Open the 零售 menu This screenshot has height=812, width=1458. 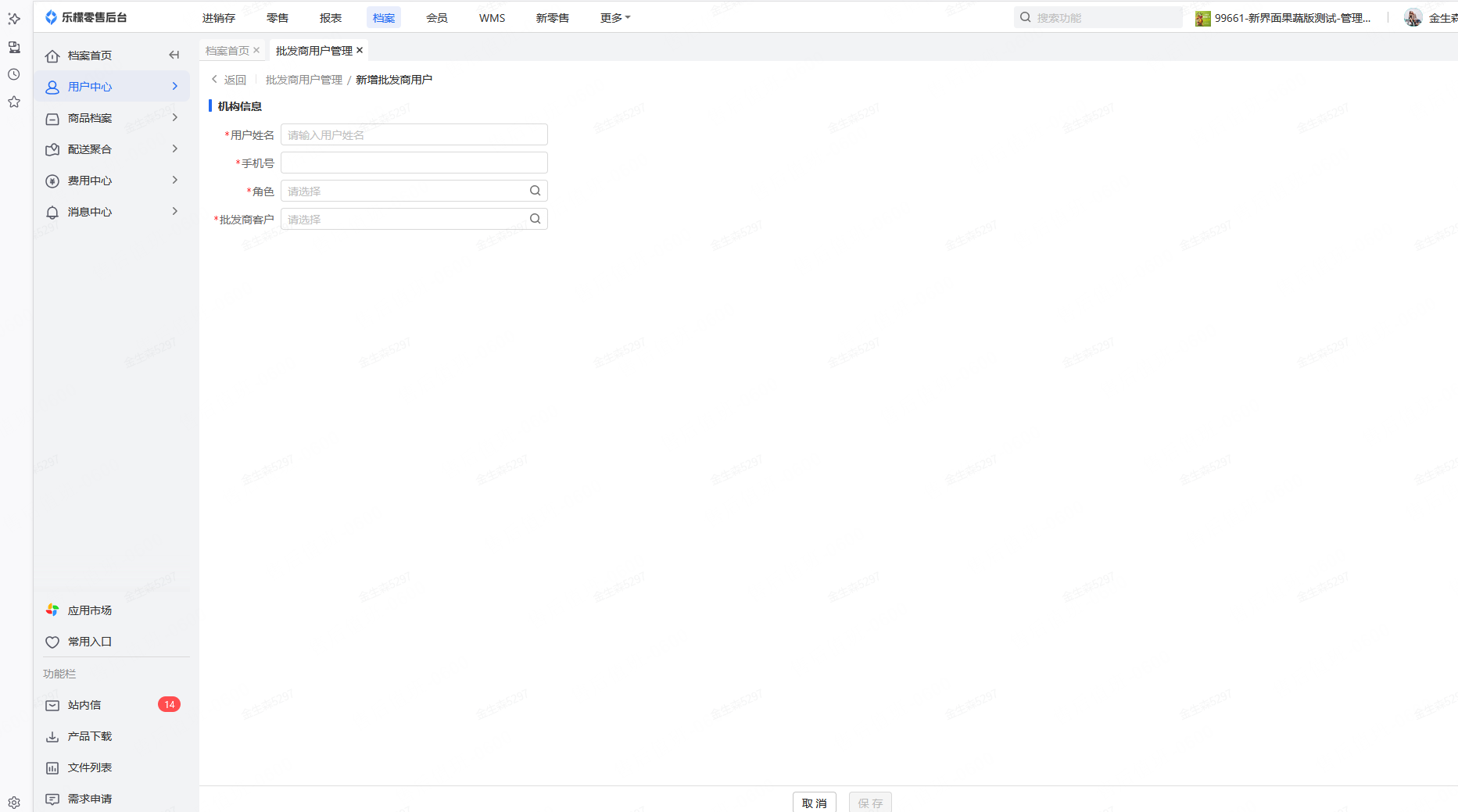point(278,17)
